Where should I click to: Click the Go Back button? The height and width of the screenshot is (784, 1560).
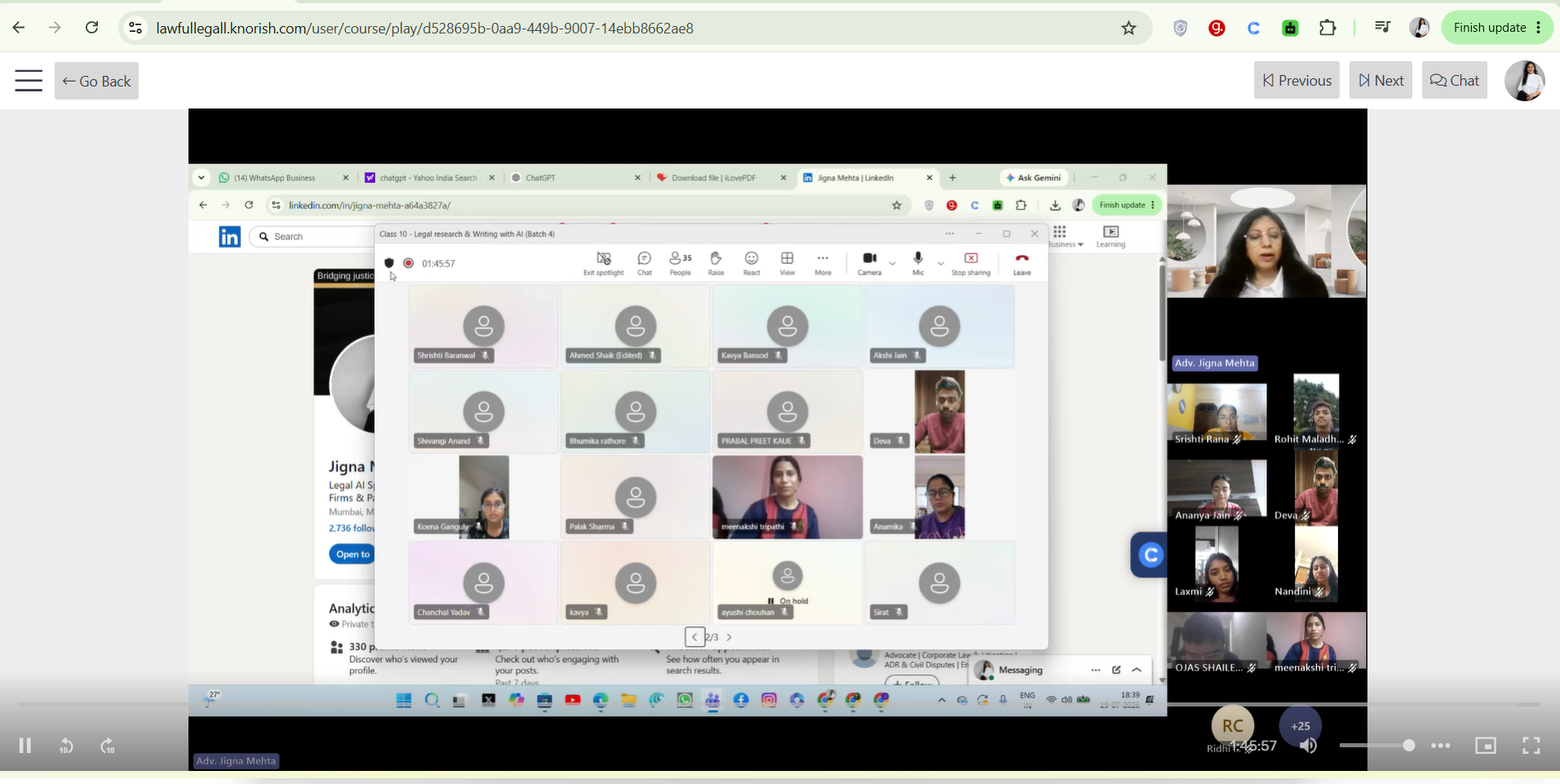(96, 81)
